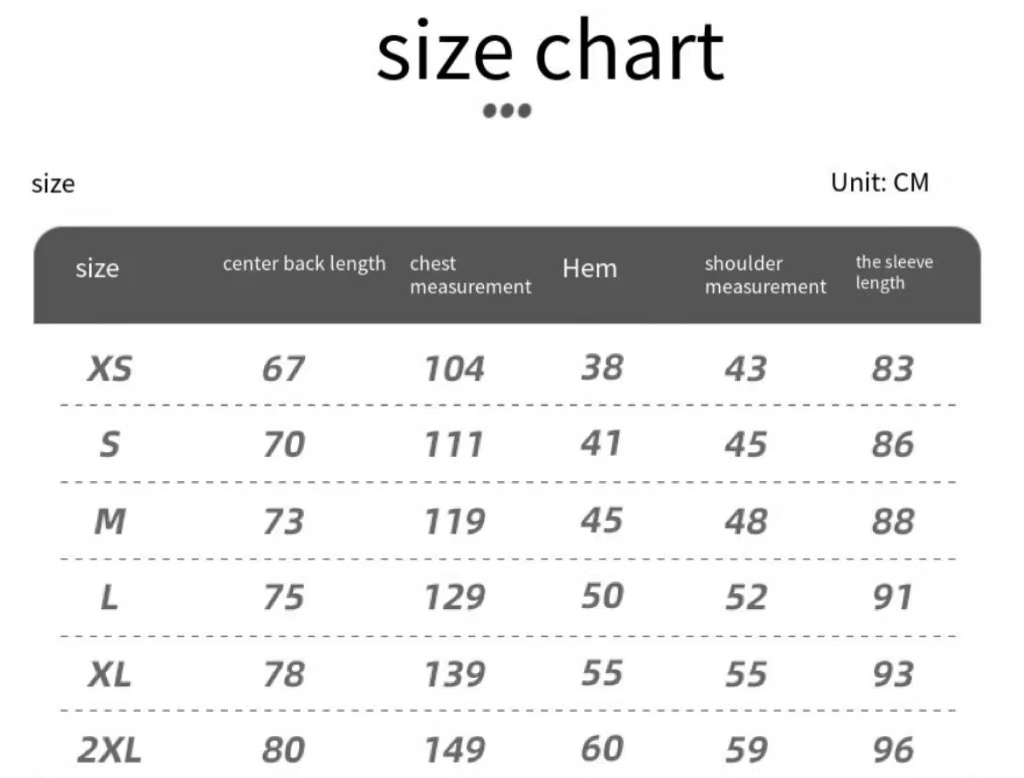The height and width of the screenshot is (778, 1024).
Task: Click the S size row label
Action: tap(109, 444)
